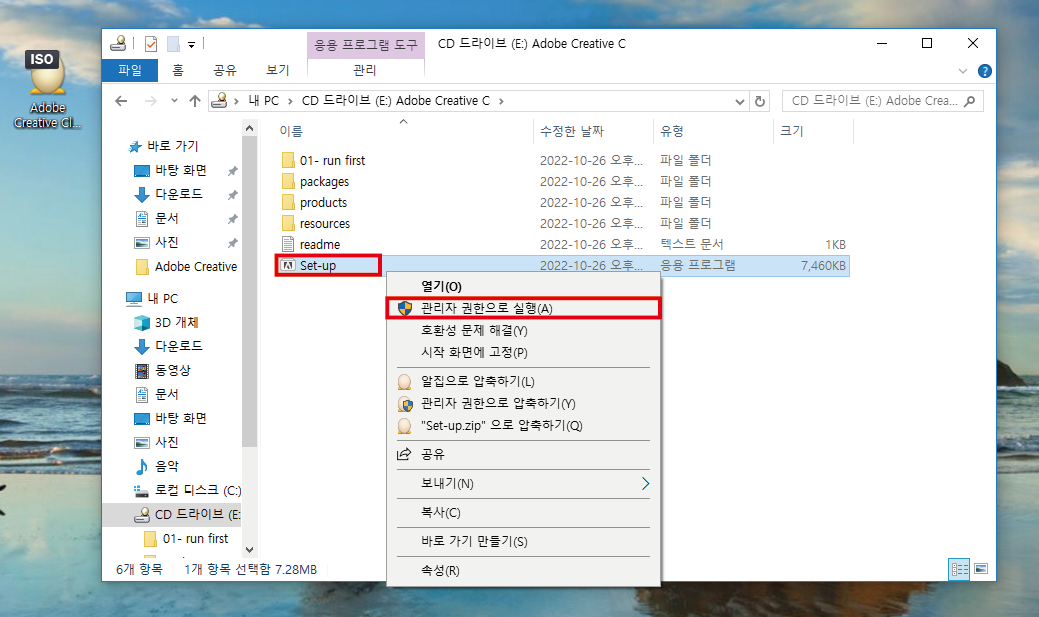Open 속성(R) from context menu
The width and height of the screenshot is (1039, 617).
tap(523, 571)
